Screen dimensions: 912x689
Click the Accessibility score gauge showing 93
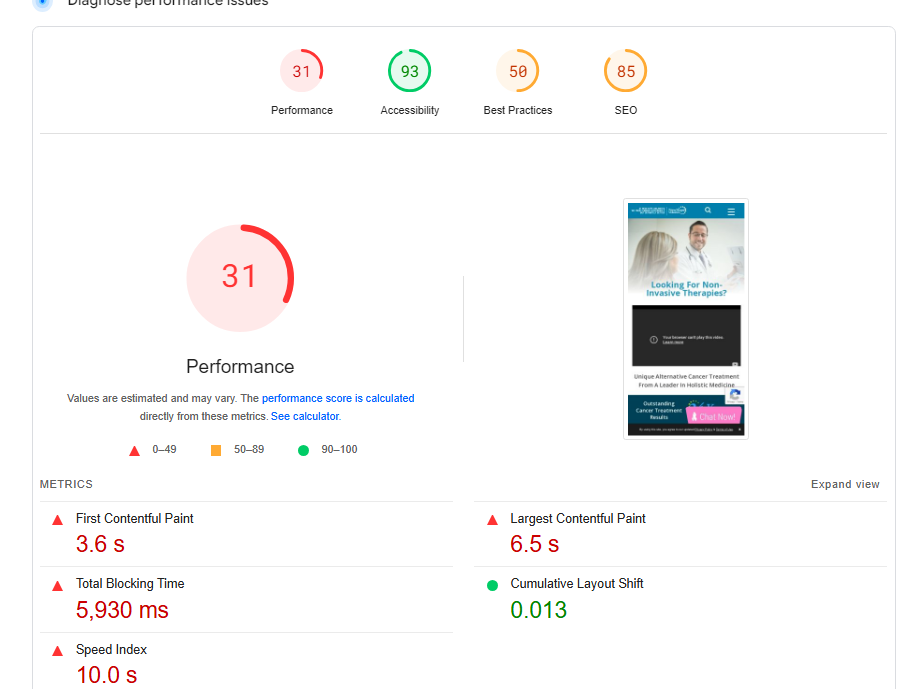point(409,71)
